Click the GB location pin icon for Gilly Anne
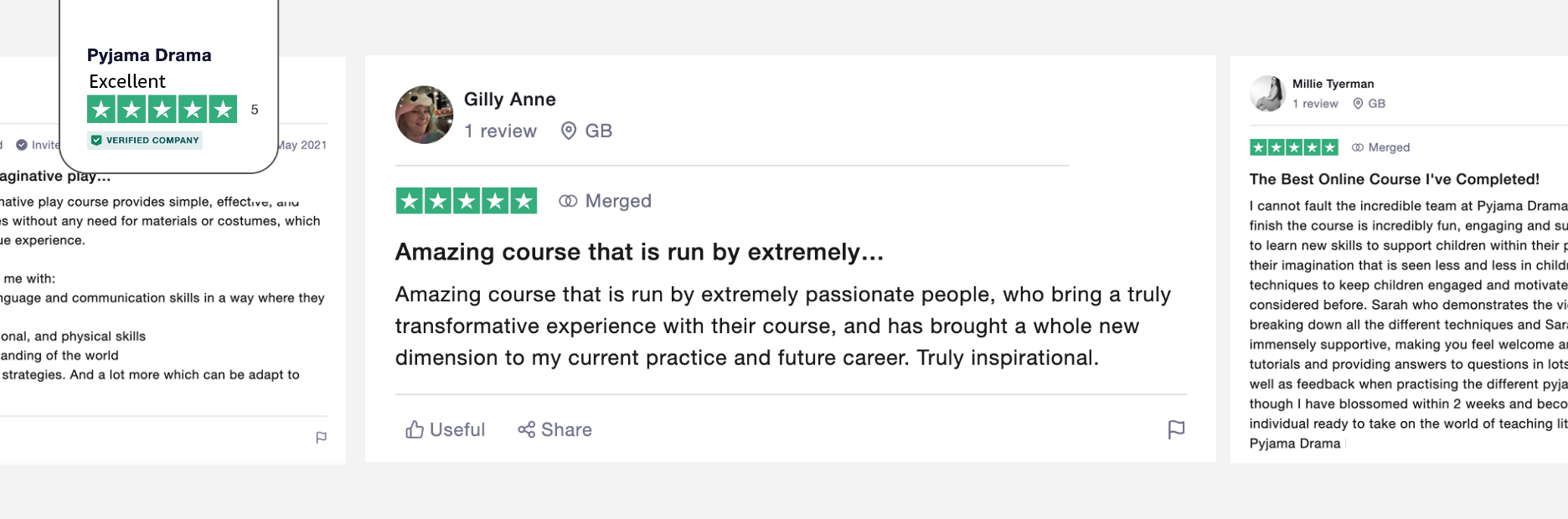The height and width of the screenshot is (519, 1568). coord(569,131)
